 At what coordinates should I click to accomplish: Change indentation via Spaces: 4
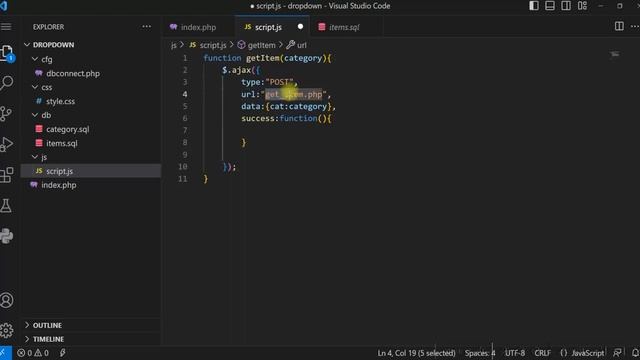tap(480, 353)
